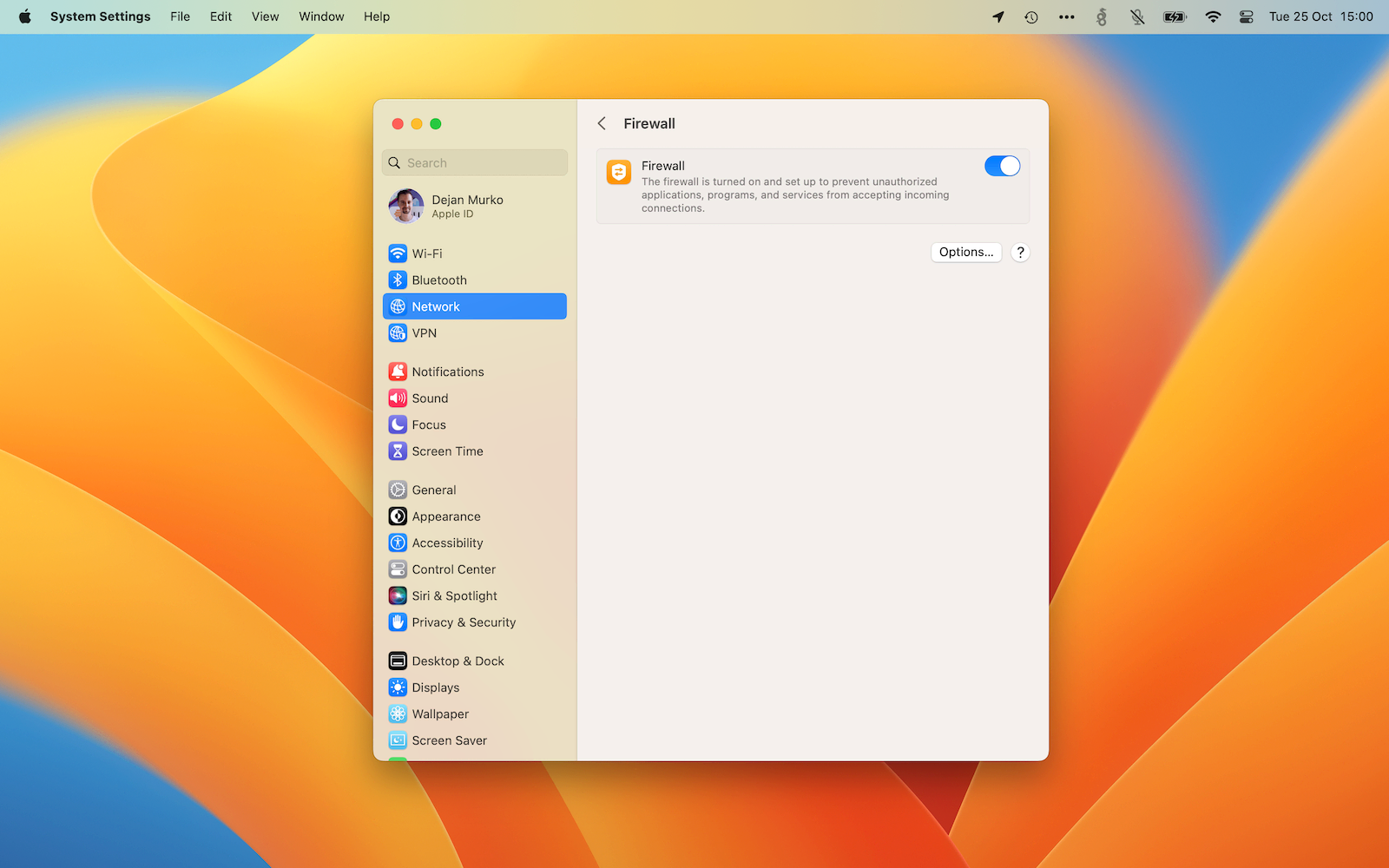
Task: Click the Notifications bell icon
Action: pos(398,372)
